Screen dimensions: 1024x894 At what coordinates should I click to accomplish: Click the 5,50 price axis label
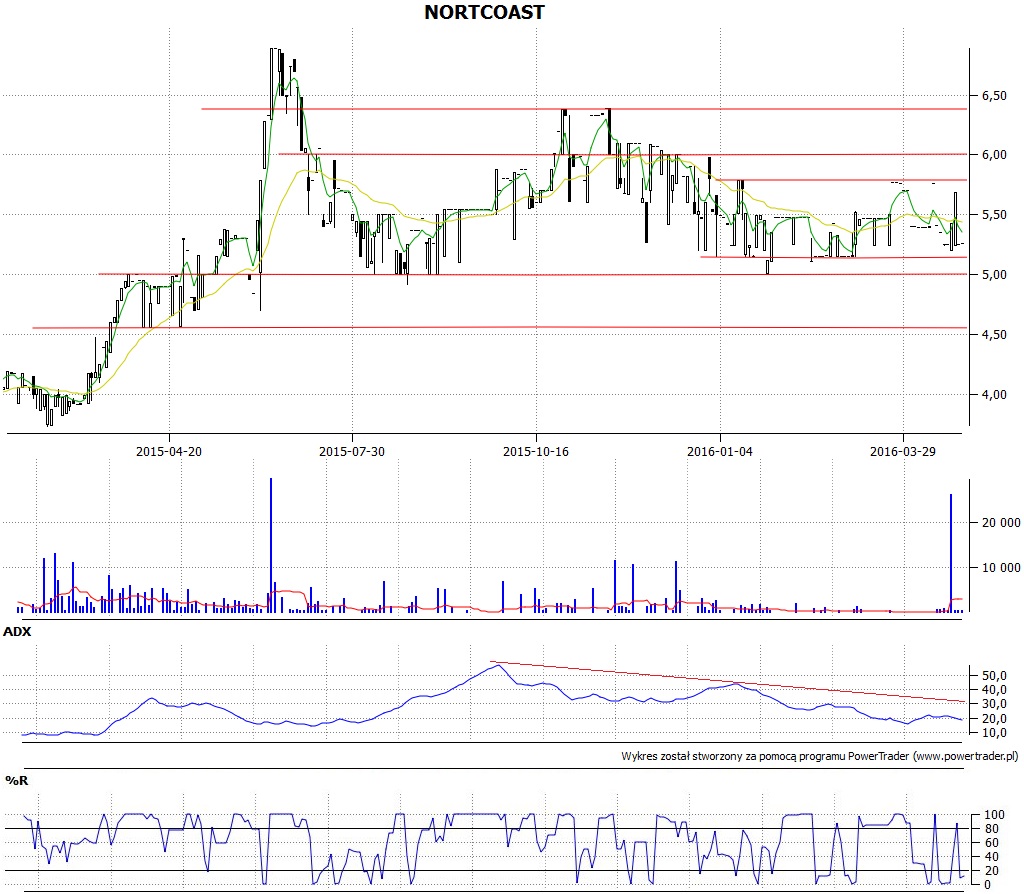pyautogui.click(x=994, y=215)
